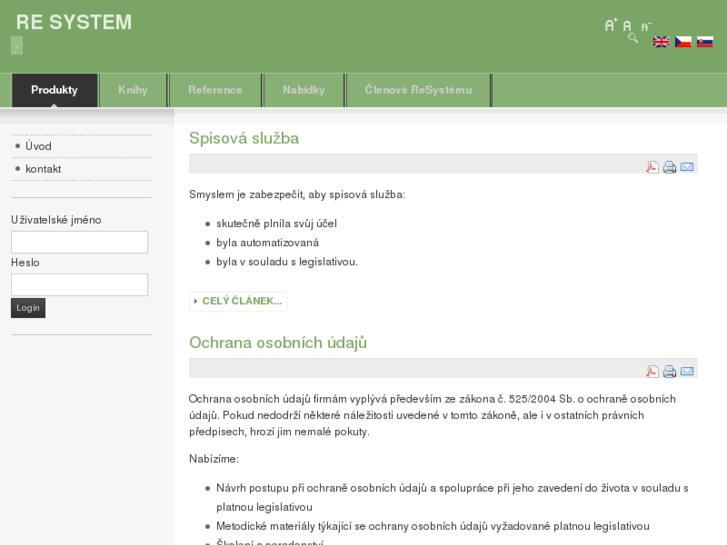Switch language with the UK flag
The width and height of the screenshot is (727, 545).
click(661, 42)
